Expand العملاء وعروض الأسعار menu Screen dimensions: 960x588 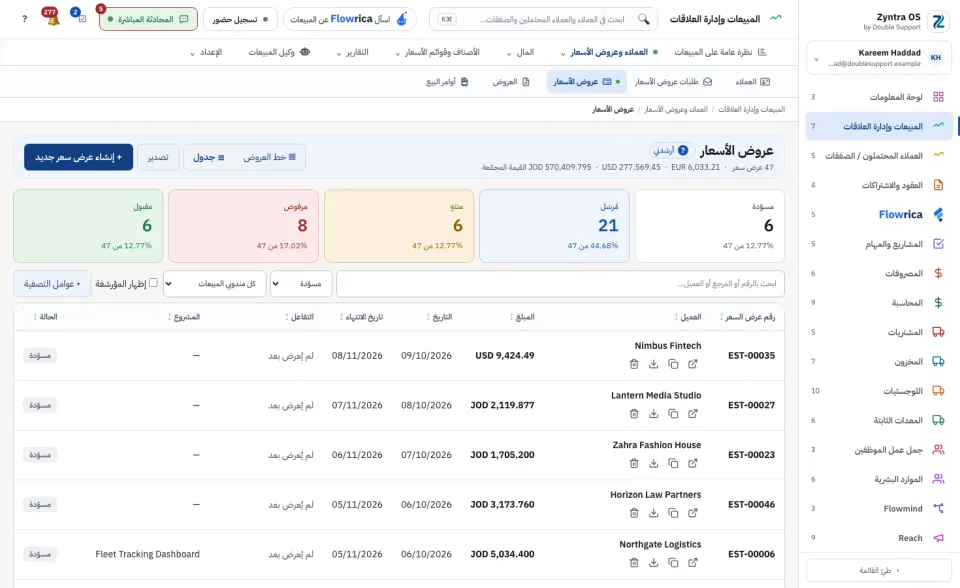(608, 52)
